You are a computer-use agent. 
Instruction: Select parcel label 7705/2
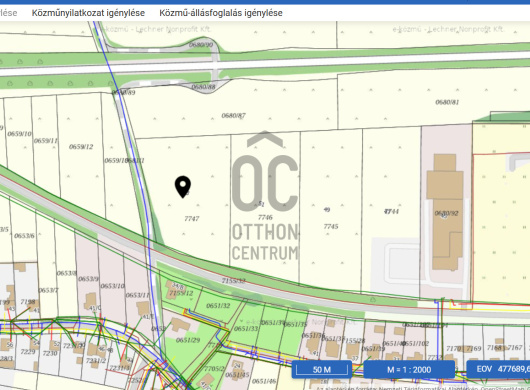pos(214,368)
